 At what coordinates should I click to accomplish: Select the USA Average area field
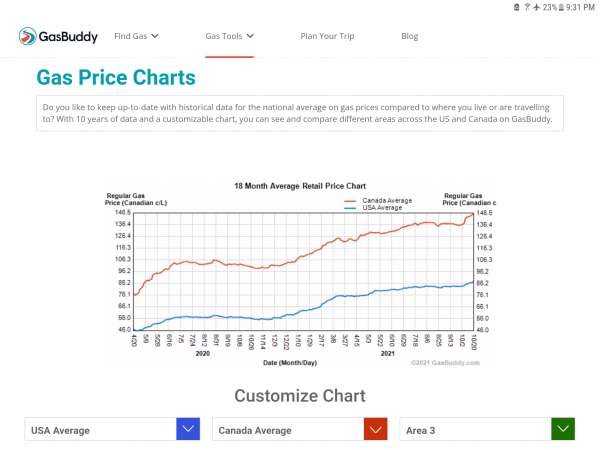[100, 430]
